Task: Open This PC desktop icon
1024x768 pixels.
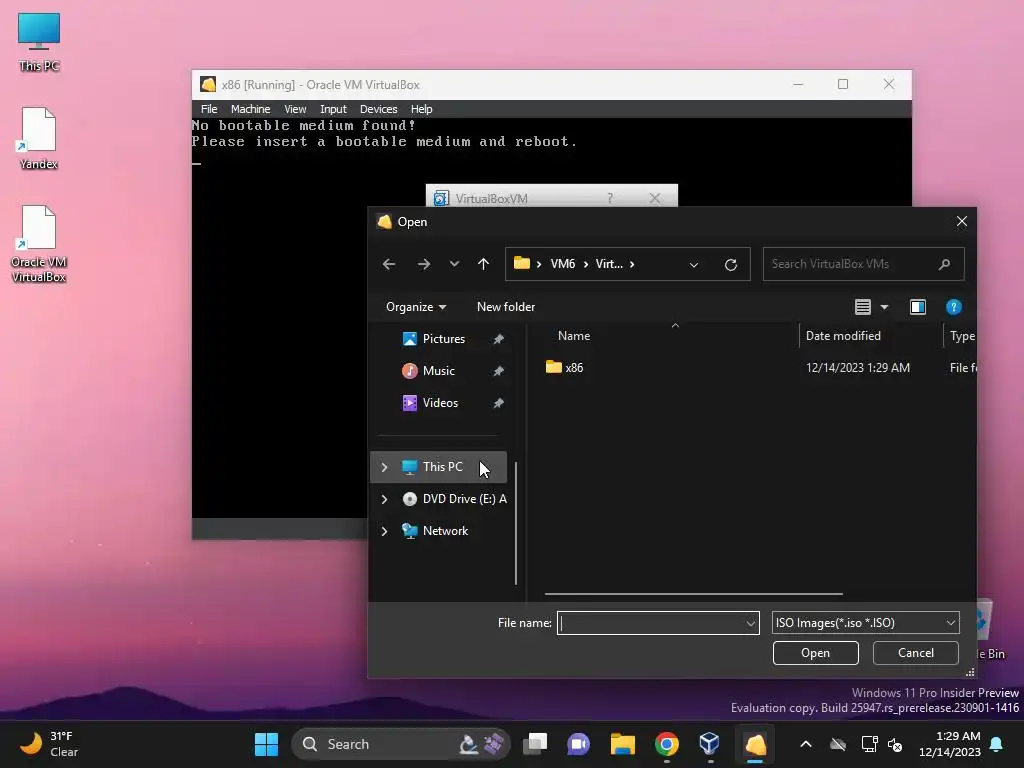Action: coord(39,42)
